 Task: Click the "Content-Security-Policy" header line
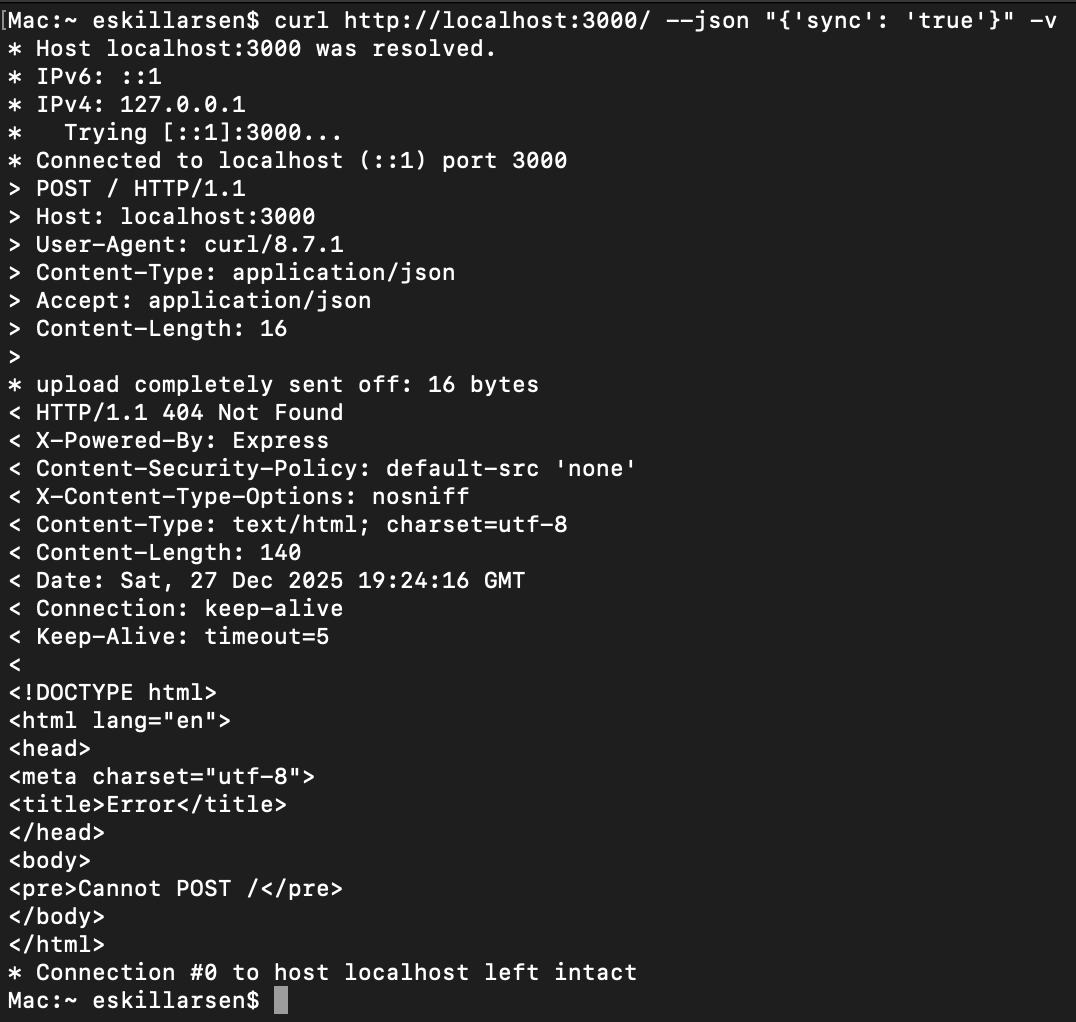[x=336, y=468]
